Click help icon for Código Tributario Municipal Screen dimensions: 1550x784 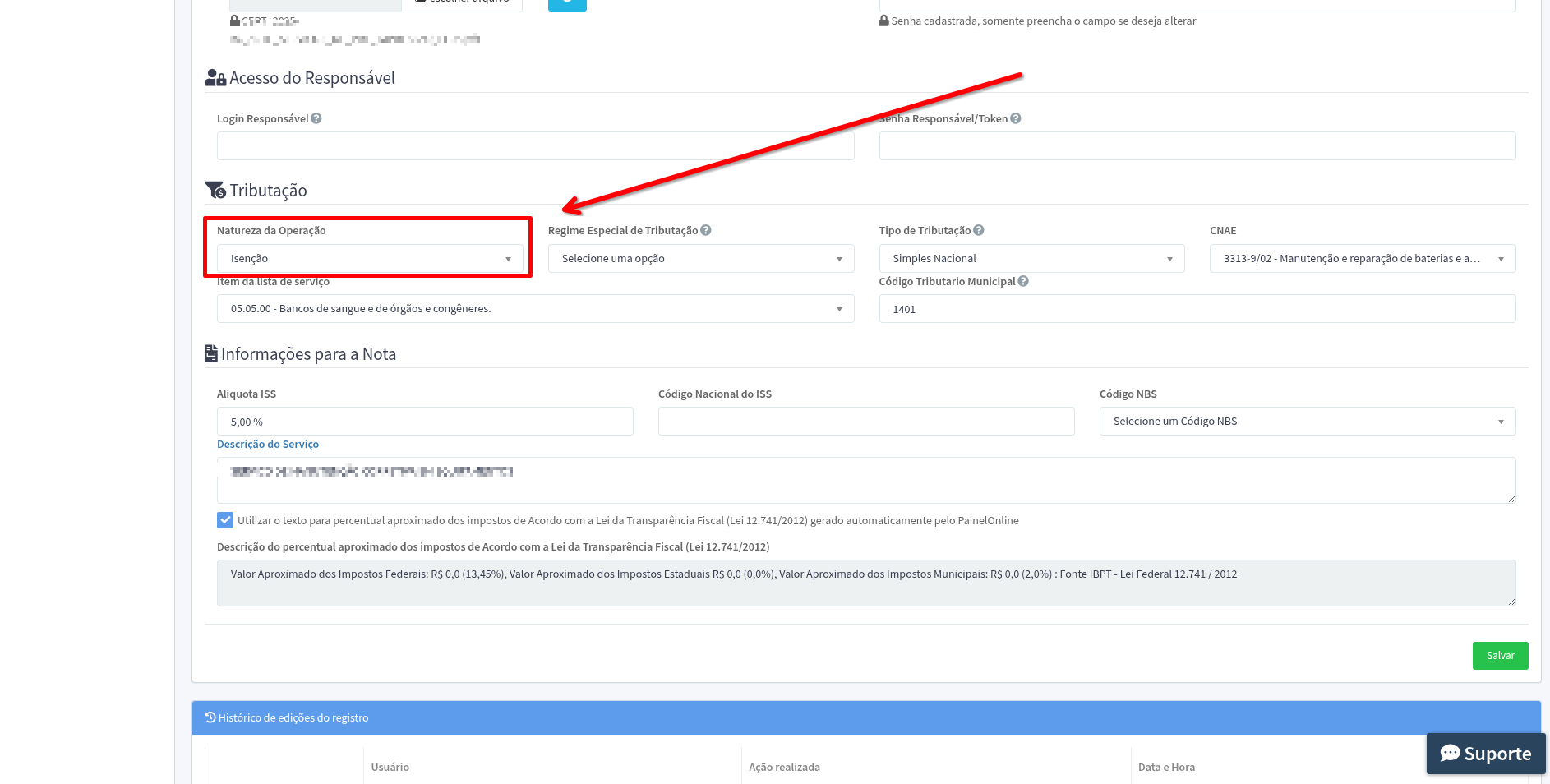tap(1023, 281)
